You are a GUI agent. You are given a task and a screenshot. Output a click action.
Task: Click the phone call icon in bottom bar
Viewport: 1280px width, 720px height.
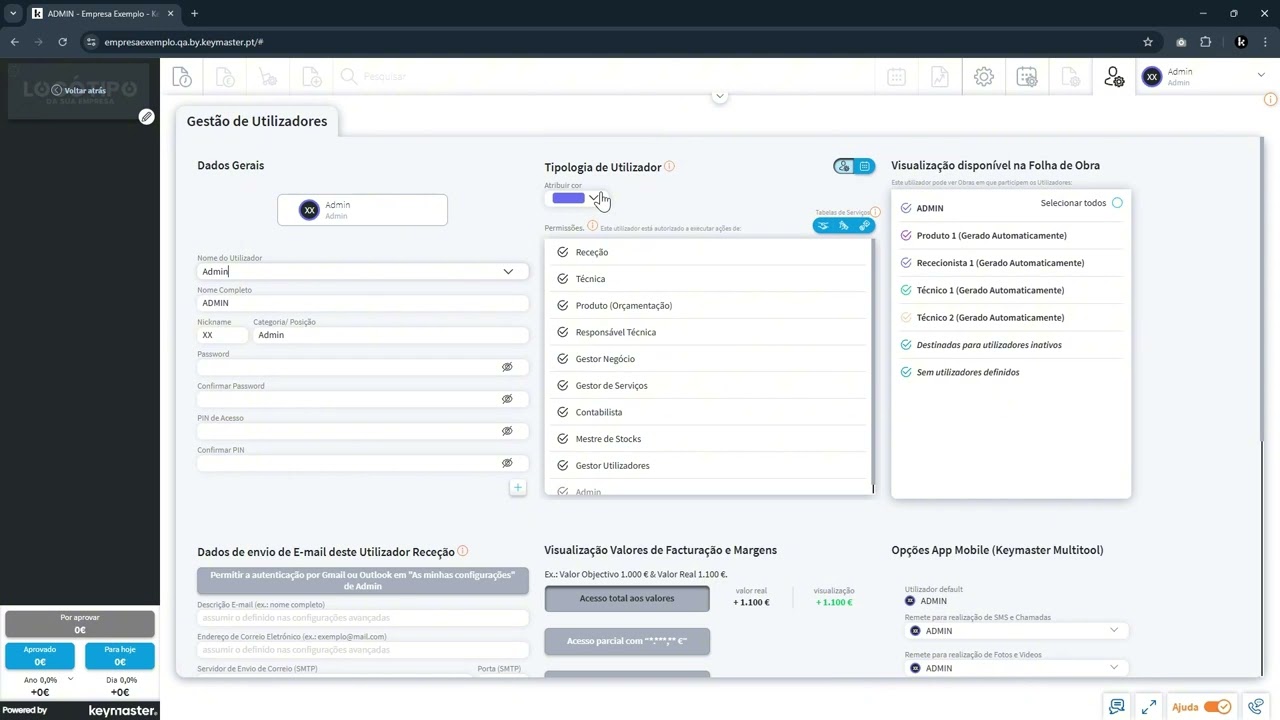tap(1256, 707)
